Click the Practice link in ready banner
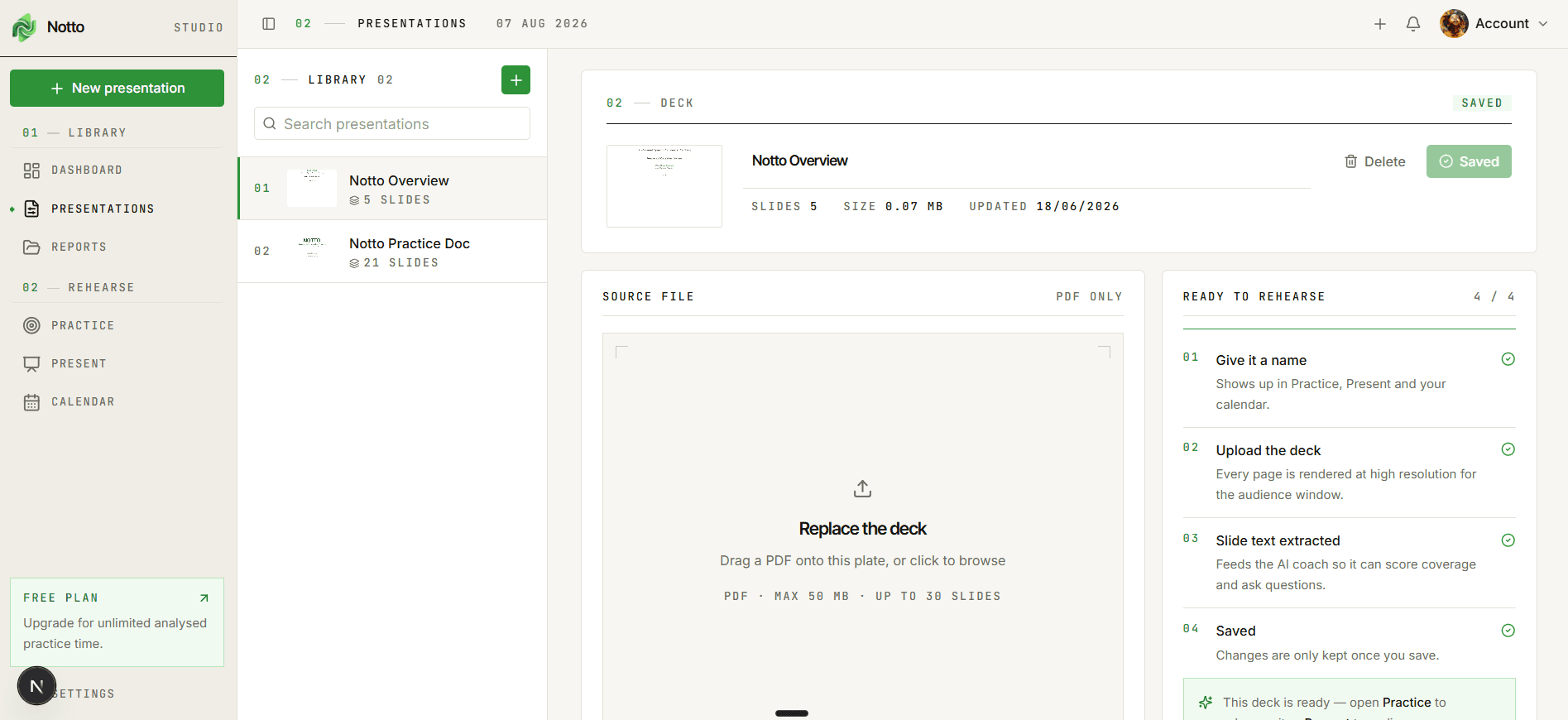This screenshot has height=720, width=1568. click(1407, 703)
